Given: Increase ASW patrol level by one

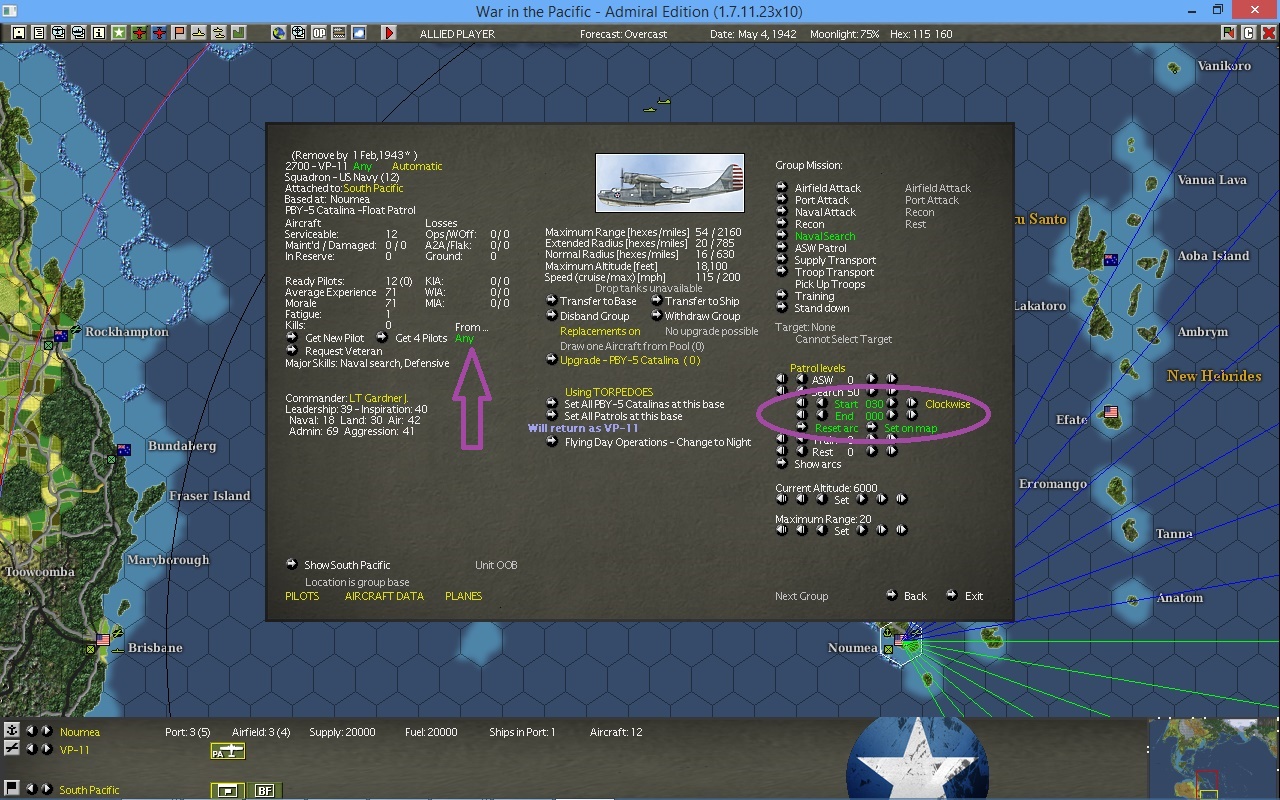Looking at the screenshot, I should click(x=872, y=380).
